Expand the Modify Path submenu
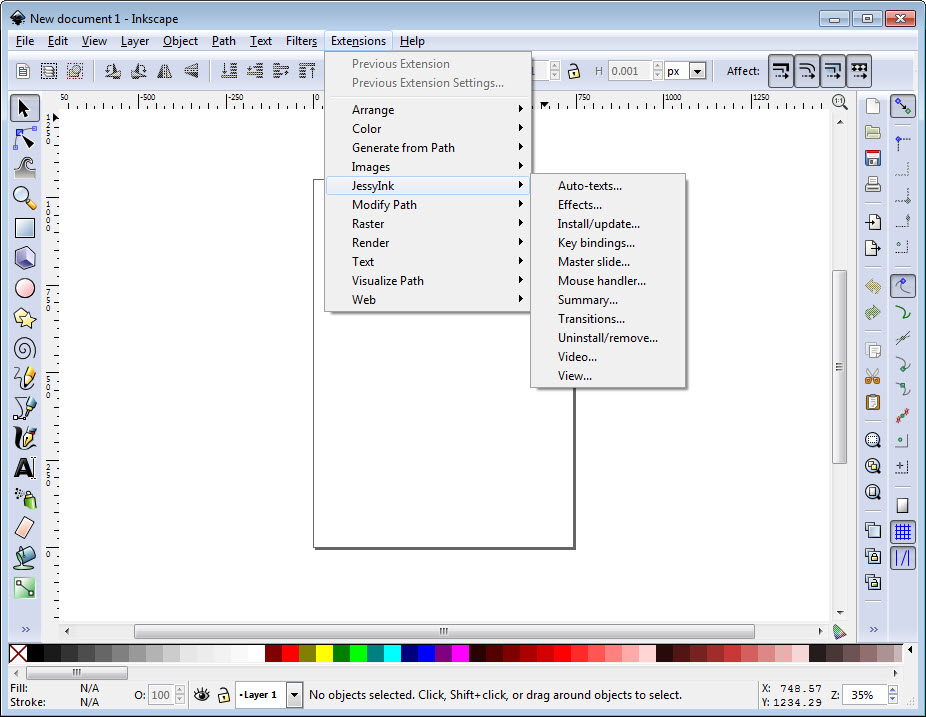926x717 pixels. pos(428,205)
